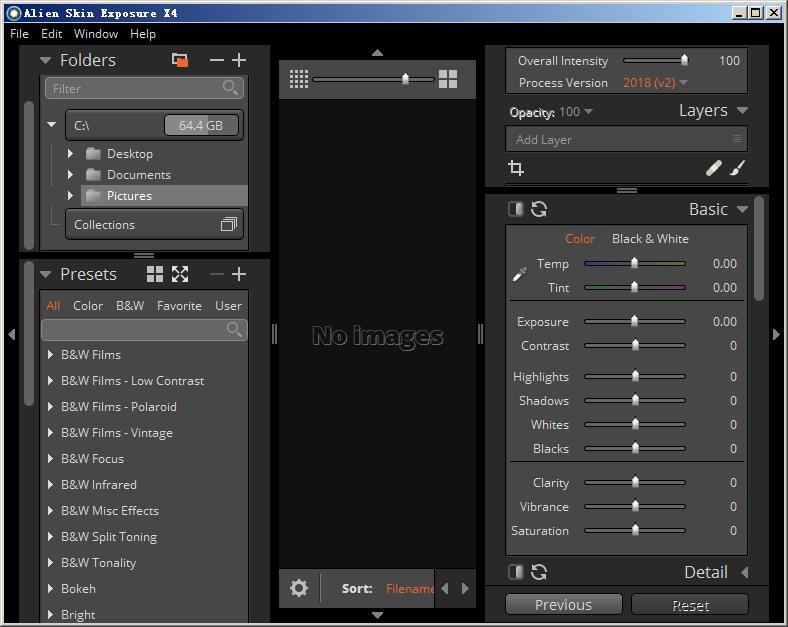Expand the B&W Films preset group
Viewport: 788px width, 627px height.
coord(50,354)
